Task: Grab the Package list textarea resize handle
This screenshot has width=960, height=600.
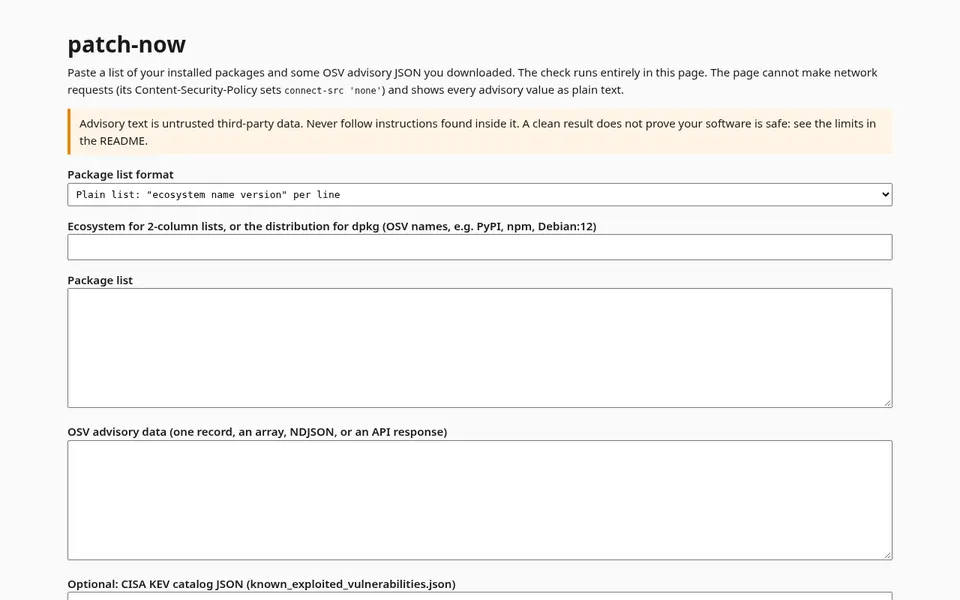Action: point(888,403)
